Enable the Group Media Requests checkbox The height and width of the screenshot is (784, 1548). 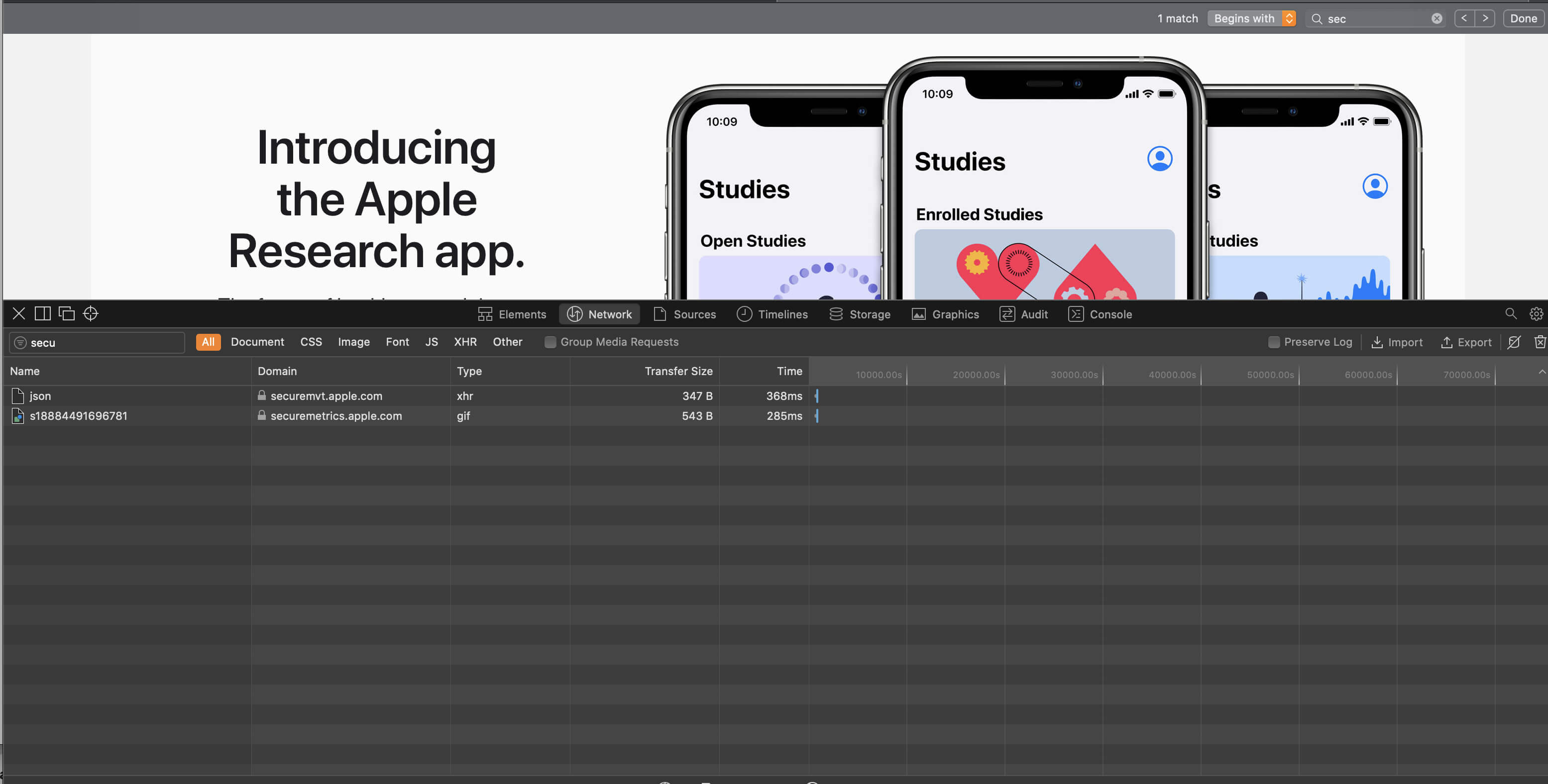click(550, 342)
